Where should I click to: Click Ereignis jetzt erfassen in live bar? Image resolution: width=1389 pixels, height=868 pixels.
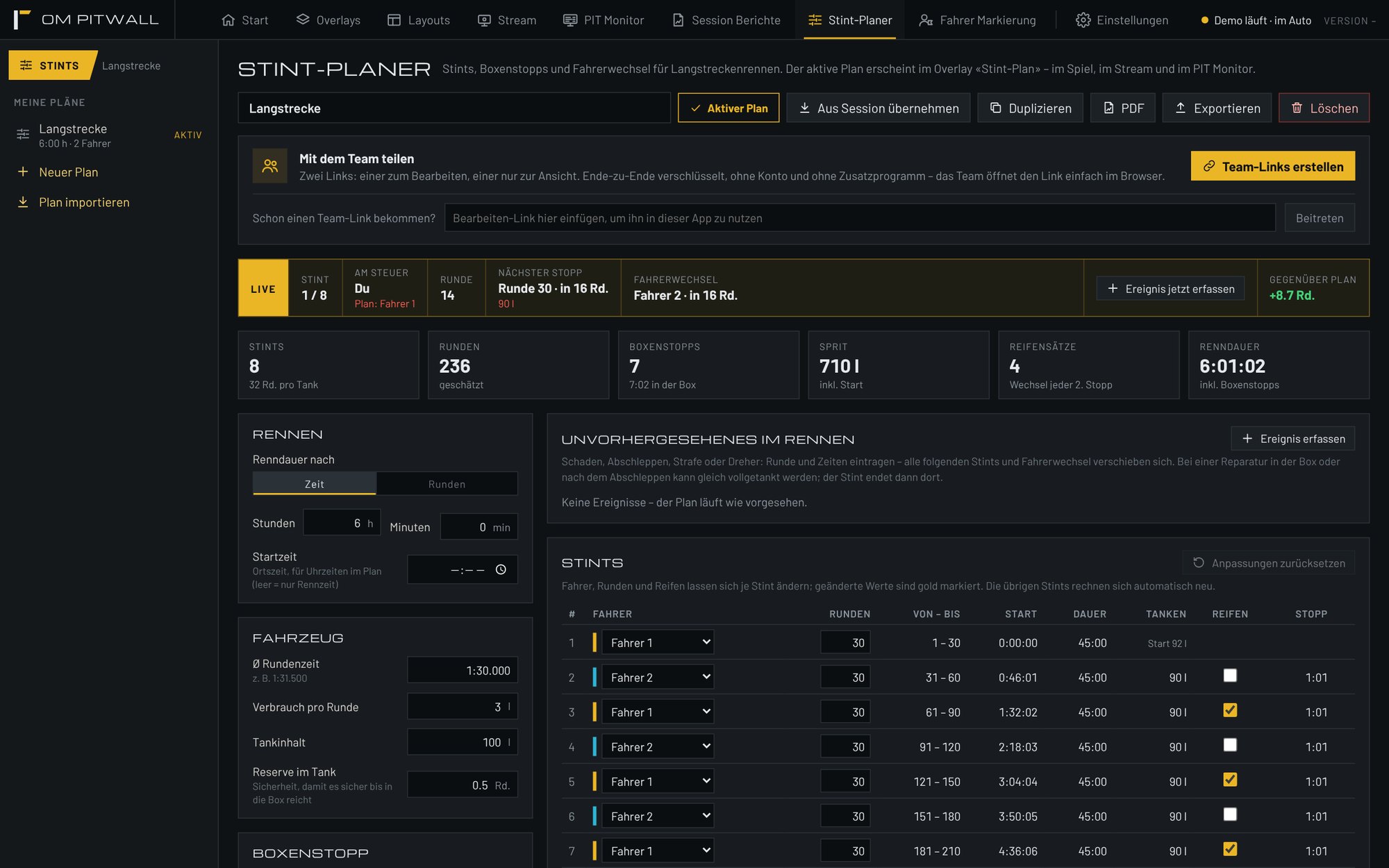click(1171, 288)
